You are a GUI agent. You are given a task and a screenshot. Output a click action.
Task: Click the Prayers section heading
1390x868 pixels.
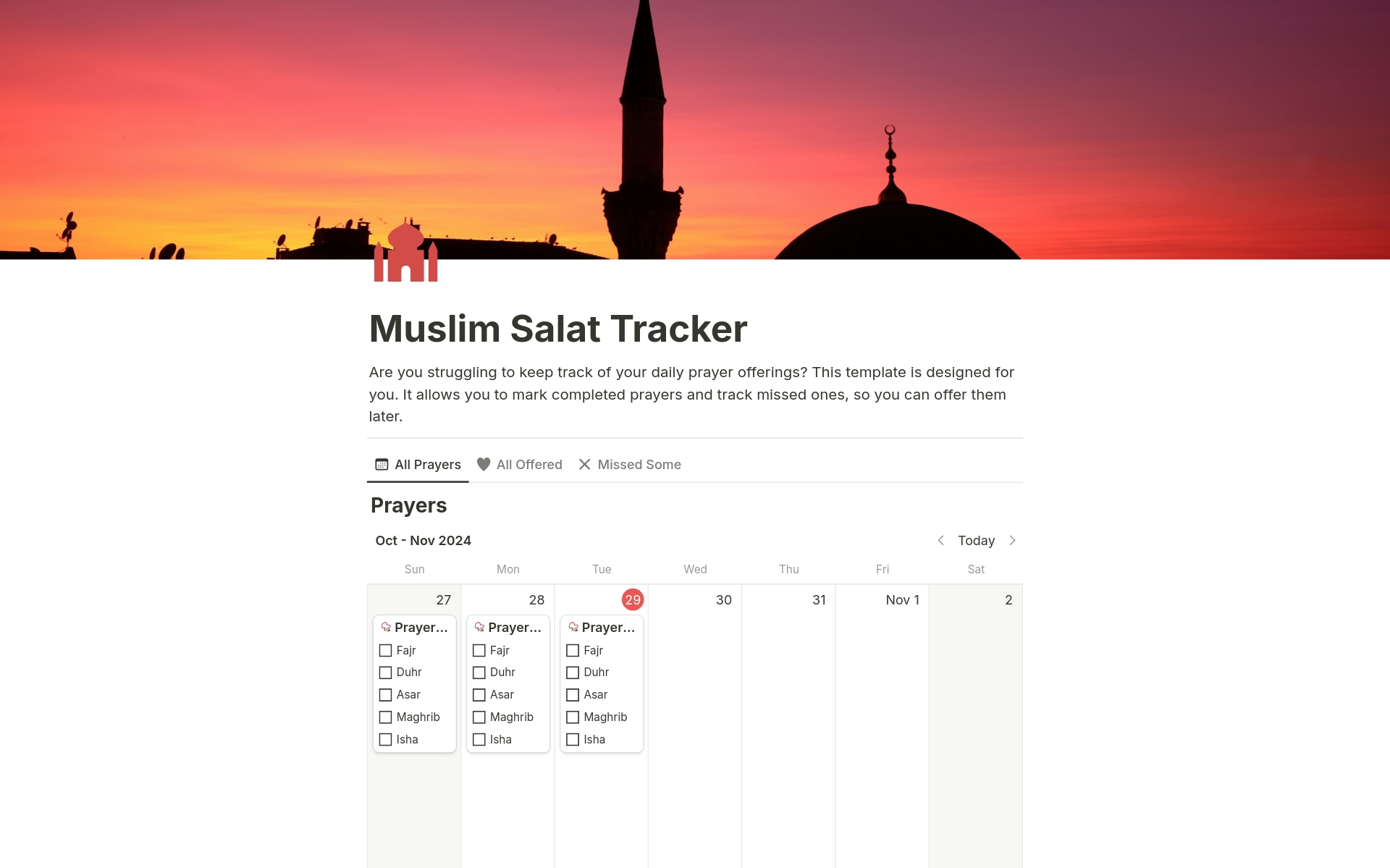pos(408,505)
